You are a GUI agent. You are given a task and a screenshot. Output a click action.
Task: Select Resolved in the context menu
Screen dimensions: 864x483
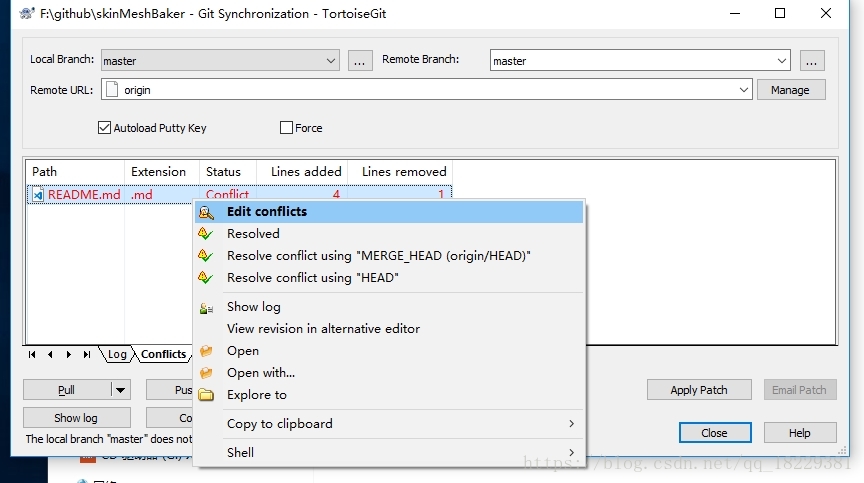click(x=389, y=234)
